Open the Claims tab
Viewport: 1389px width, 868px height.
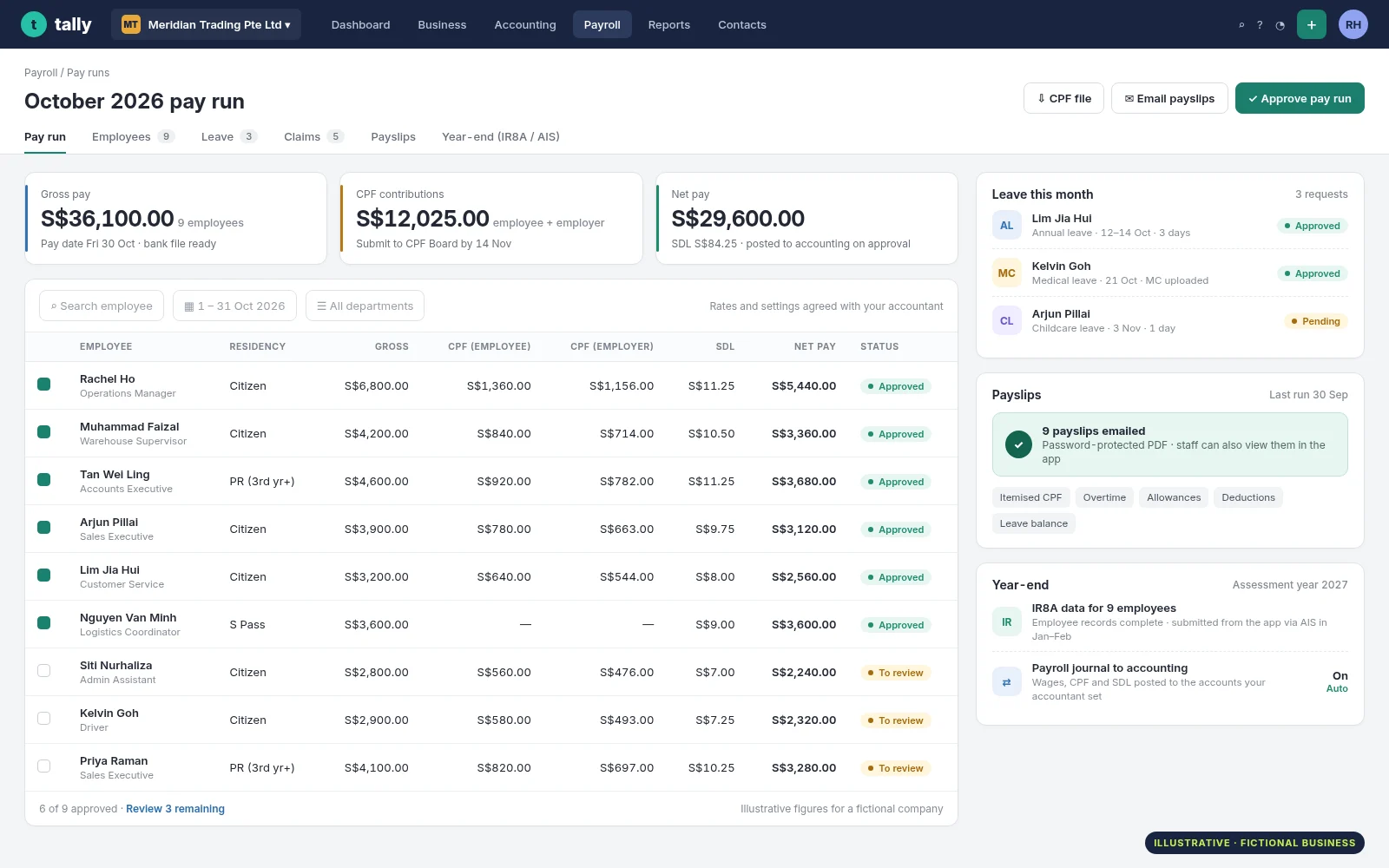[x=313, y=136]
